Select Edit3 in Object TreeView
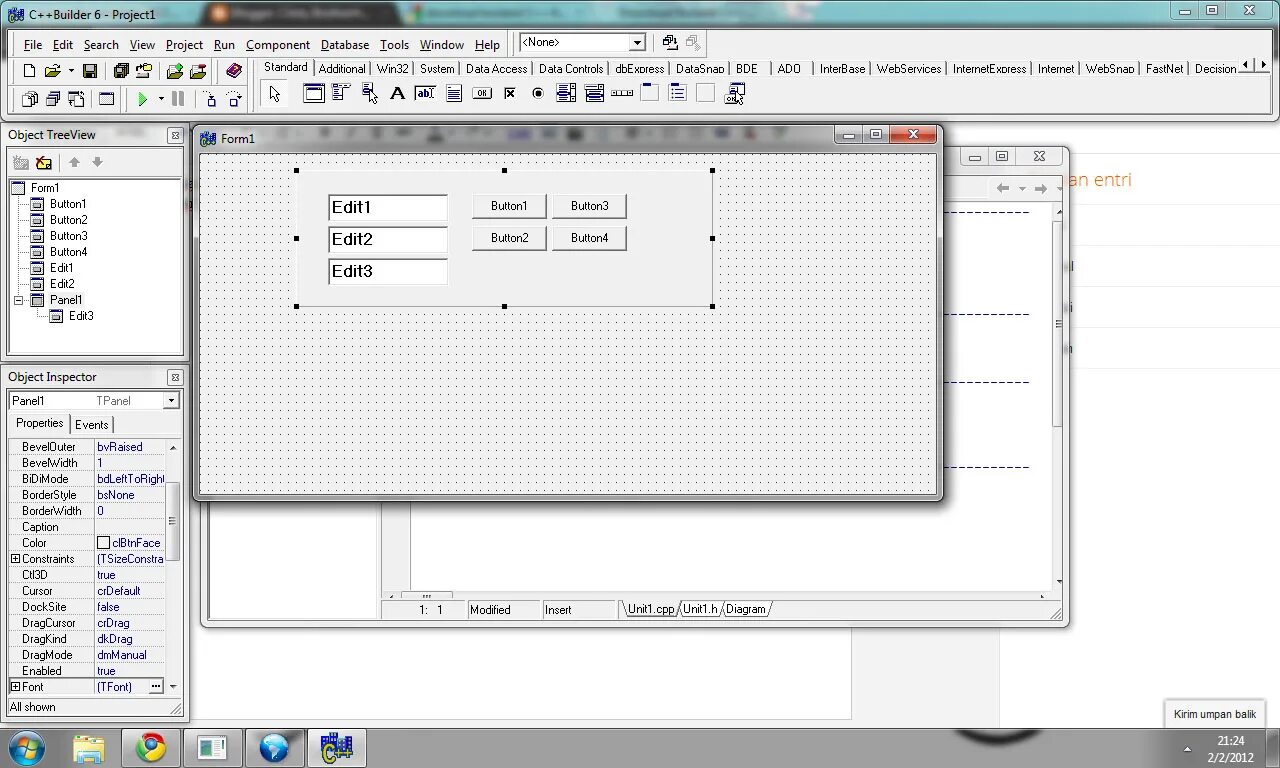This screenshot has width=1280, height=768. pos(81,316)
